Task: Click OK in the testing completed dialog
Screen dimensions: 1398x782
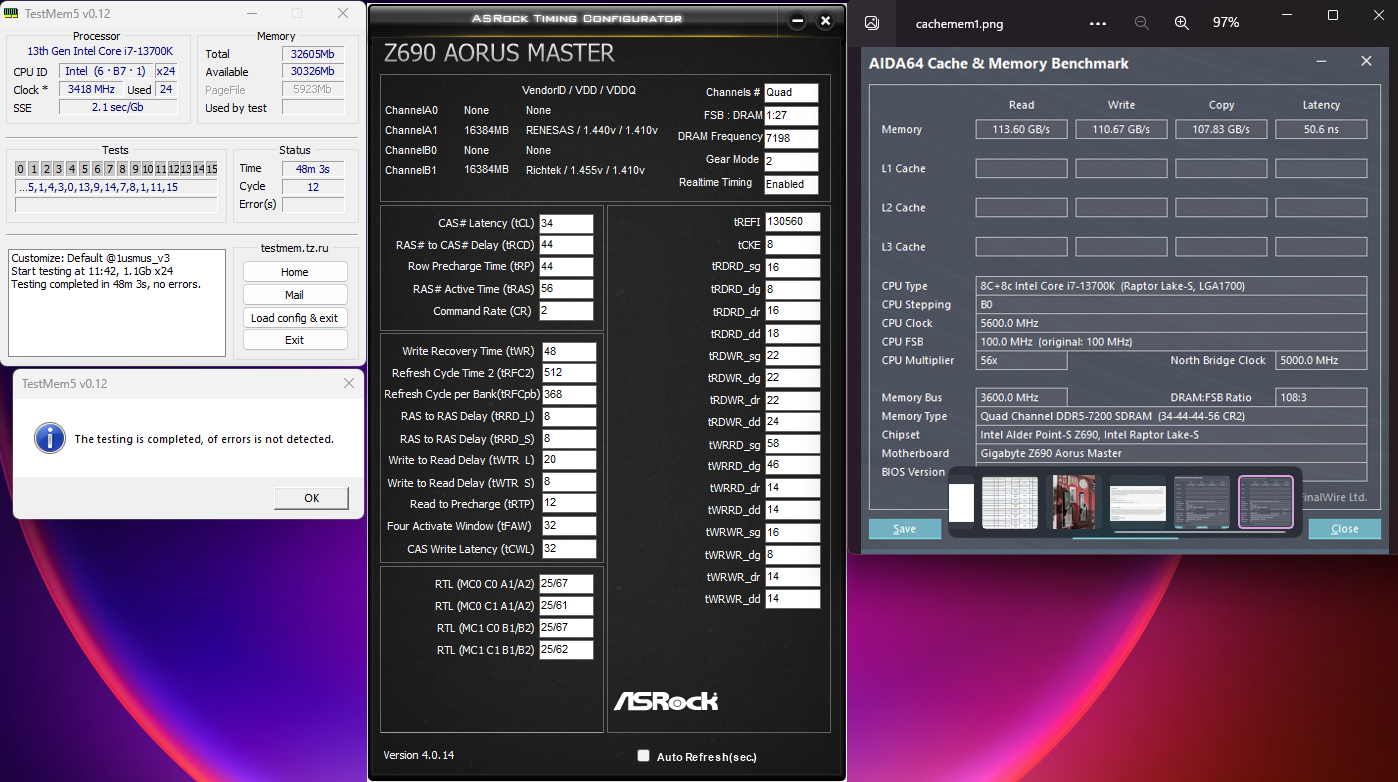Action: [x=311, y=498]
